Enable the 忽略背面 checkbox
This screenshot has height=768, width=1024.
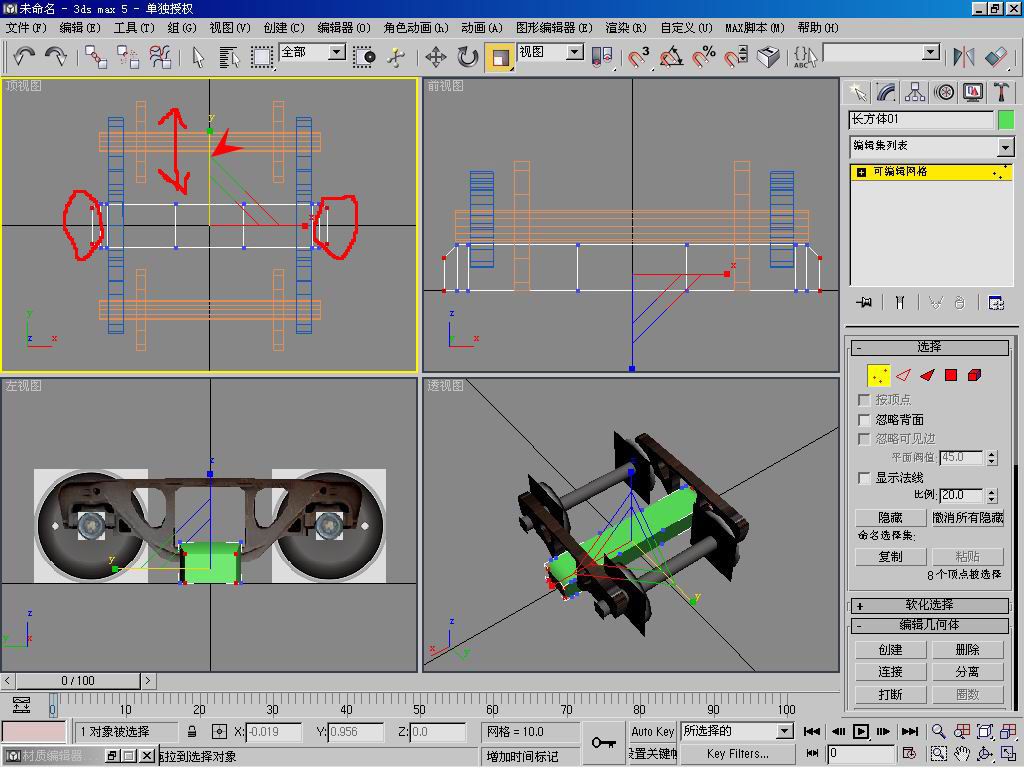pyautogui.click(x=865, y=420)
